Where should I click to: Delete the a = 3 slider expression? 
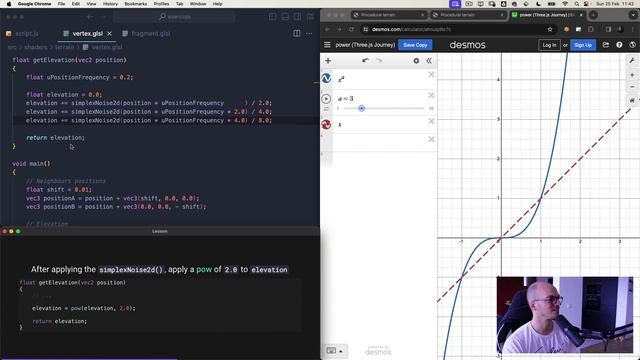click(x=431, y=95)
